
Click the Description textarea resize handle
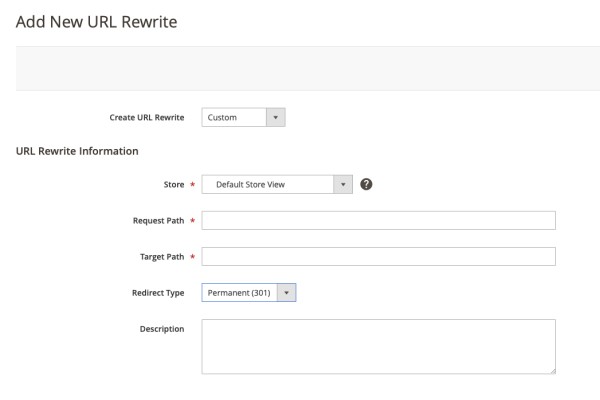[x=552, y=371]
